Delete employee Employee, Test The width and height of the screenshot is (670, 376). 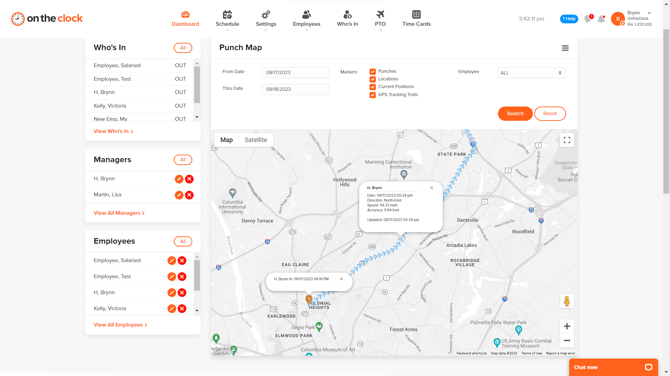(182, 276)
